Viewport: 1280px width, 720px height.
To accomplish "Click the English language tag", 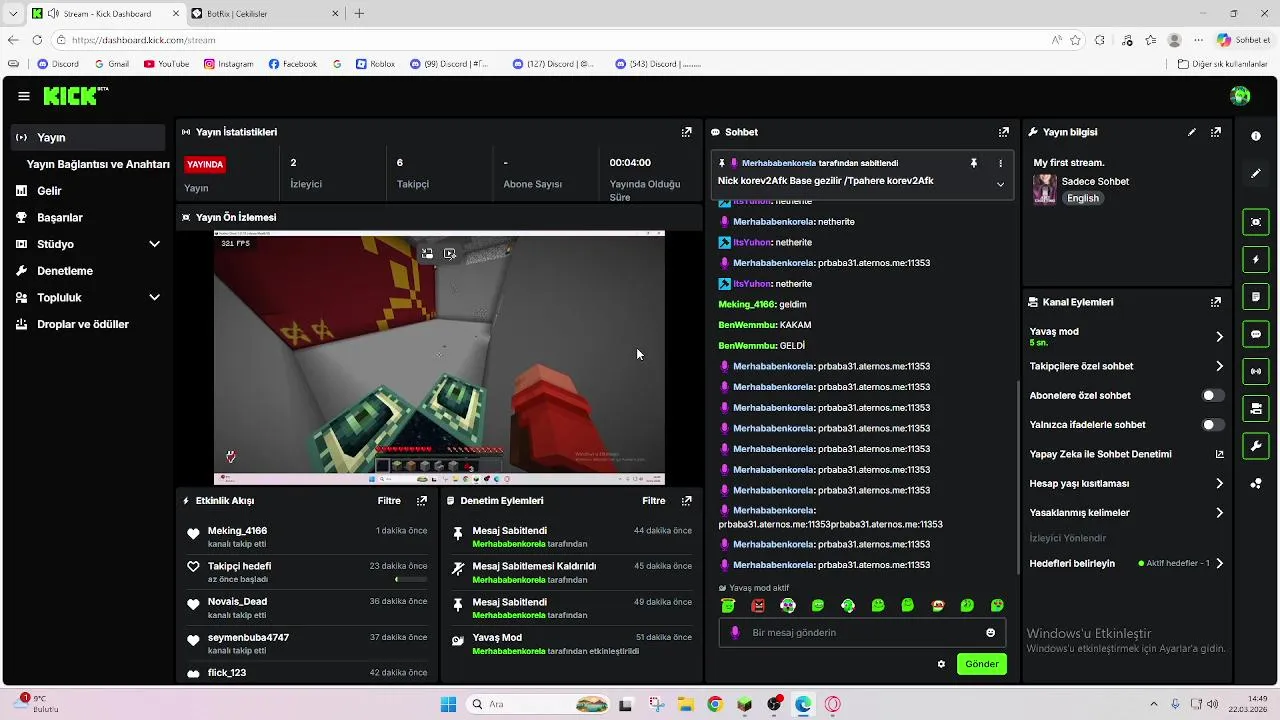I will [x=1082, y=198].
